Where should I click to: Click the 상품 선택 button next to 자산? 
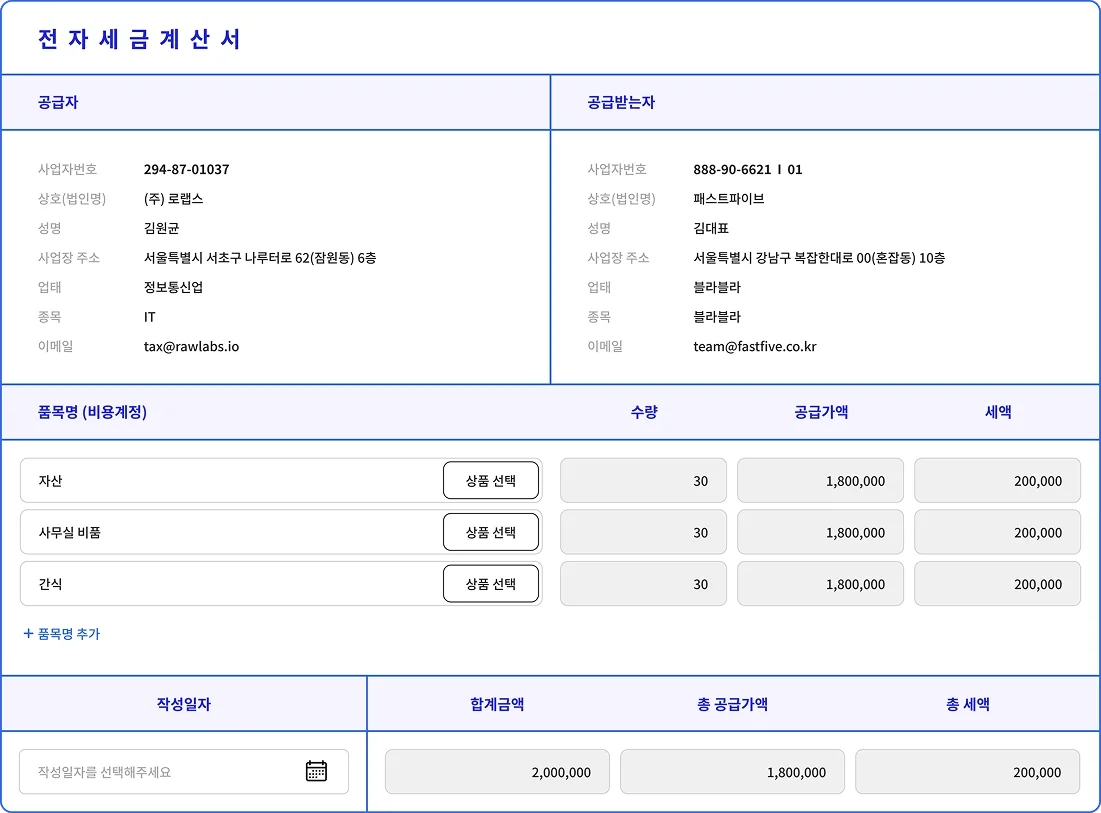(490, 480)
